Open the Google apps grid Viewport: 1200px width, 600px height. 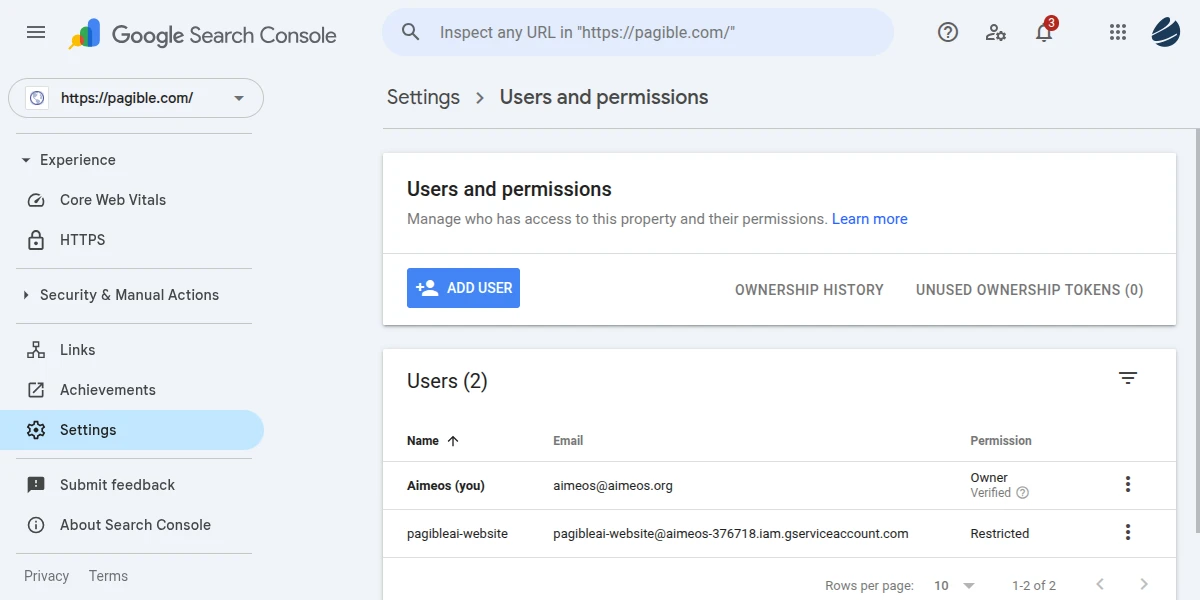(x=1118, y=32)
